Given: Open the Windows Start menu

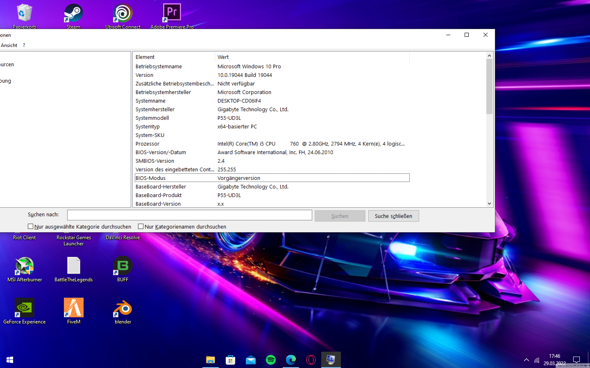Looking at the screenshot, I should (10, 360).
